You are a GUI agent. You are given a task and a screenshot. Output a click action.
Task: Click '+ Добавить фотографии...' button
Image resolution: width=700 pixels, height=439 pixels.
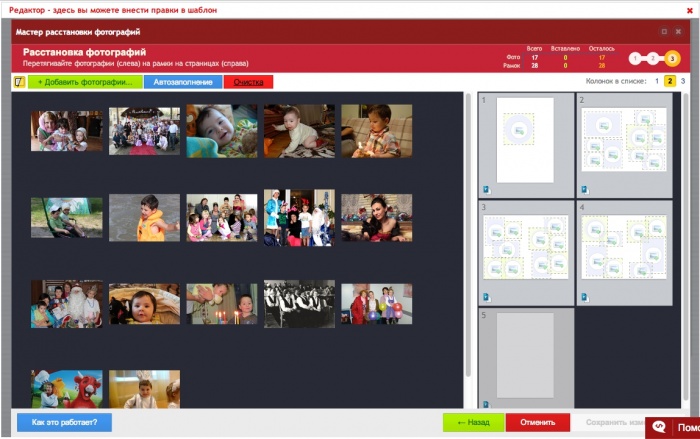pyautogui.click(x=85, y=82)
